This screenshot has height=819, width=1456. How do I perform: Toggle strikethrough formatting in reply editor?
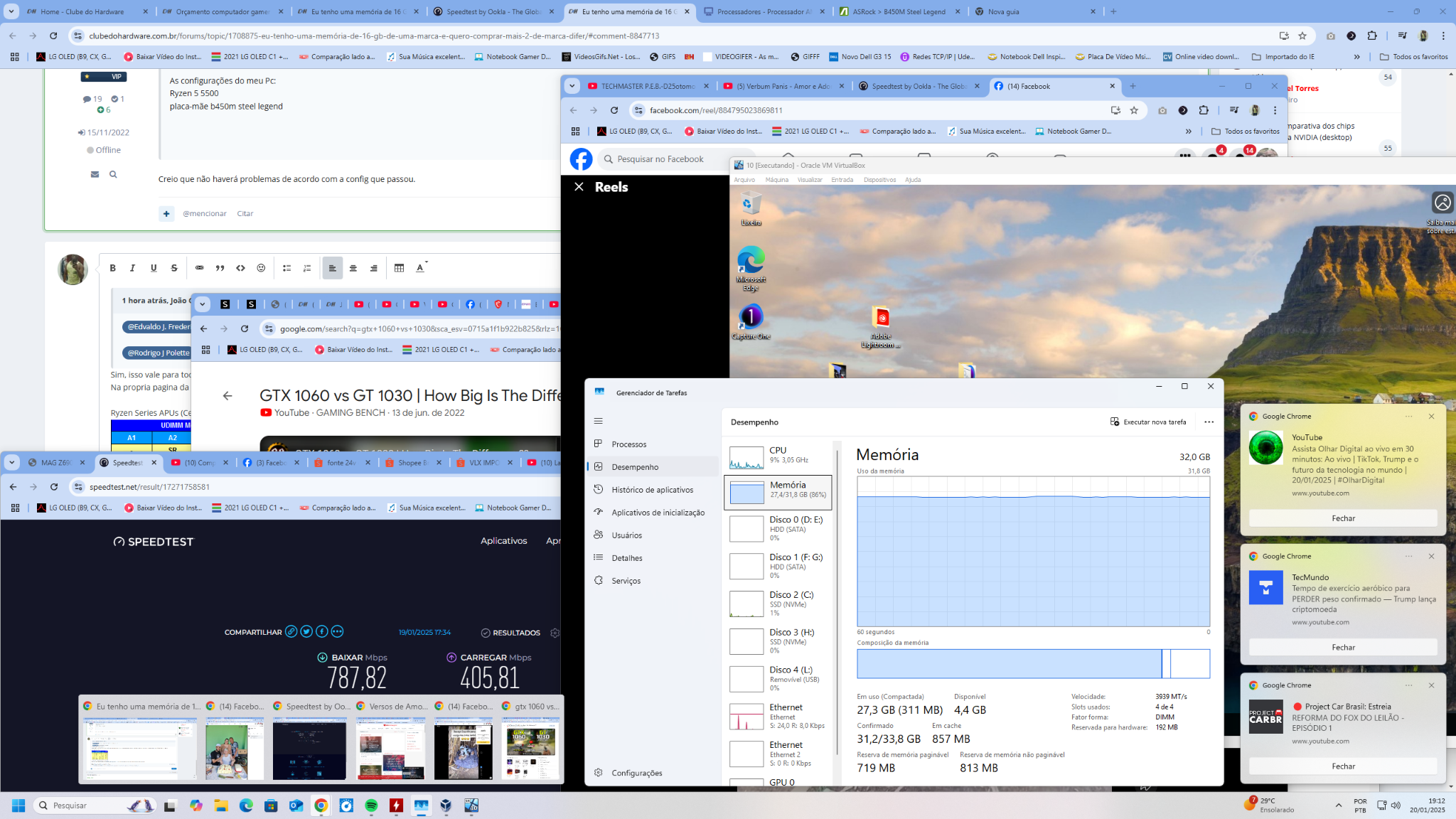point(174,268)
